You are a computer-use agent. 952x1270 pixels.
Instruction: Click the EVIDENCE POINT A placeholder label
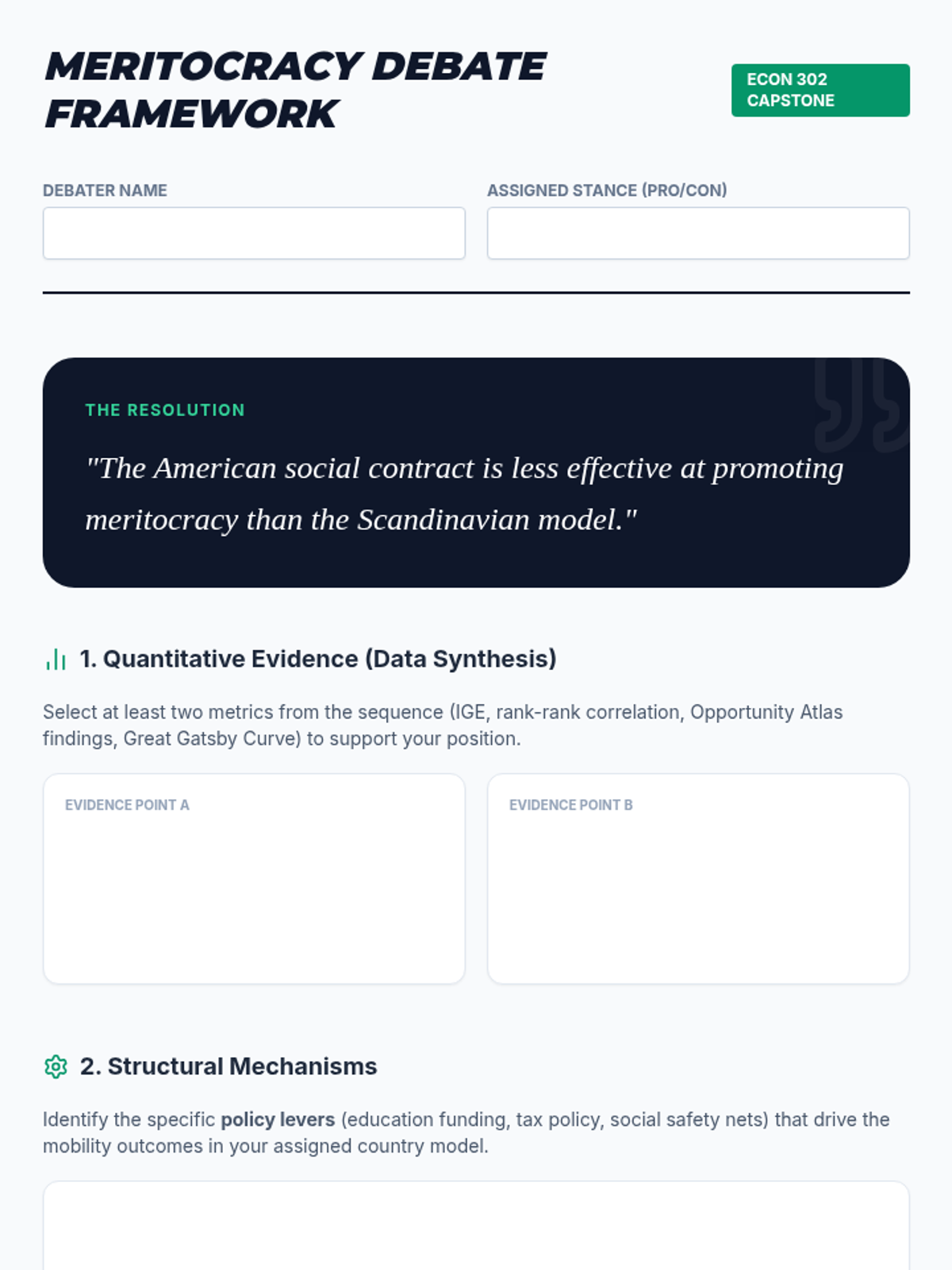tap(127, 805)
